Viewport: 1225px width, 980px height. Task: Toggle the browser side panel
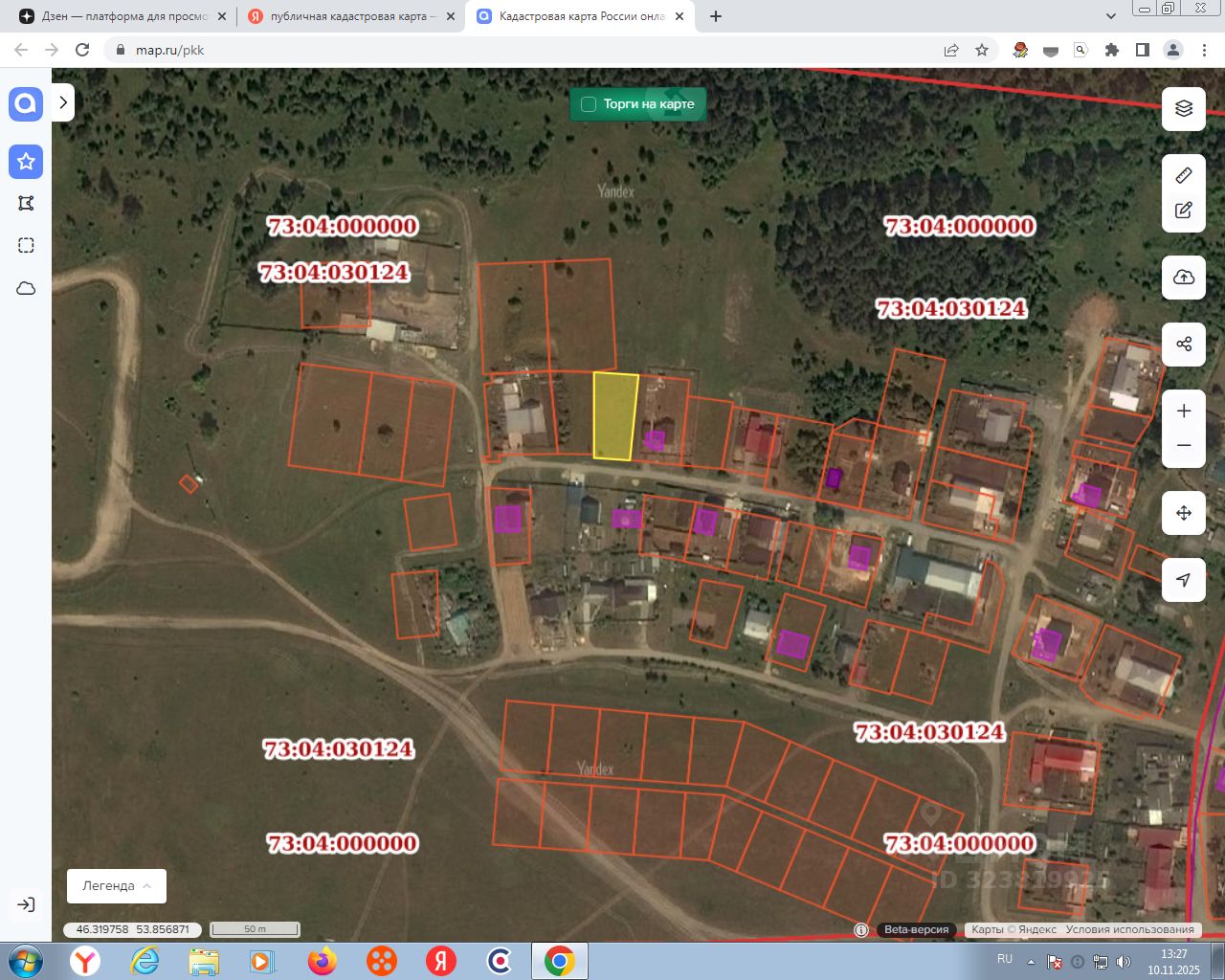[1142, 50]
